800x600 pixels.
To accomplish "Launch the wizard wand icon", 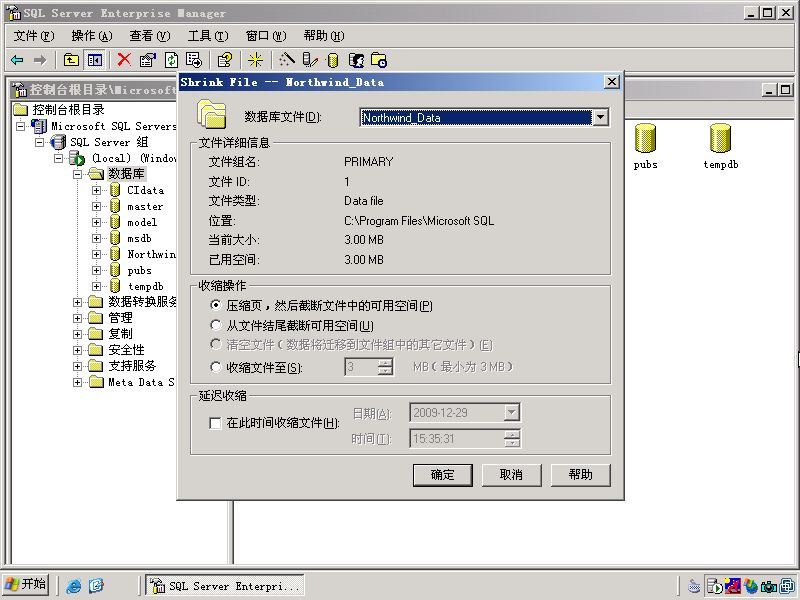I will pyautogui.click(x=286, y=60).
